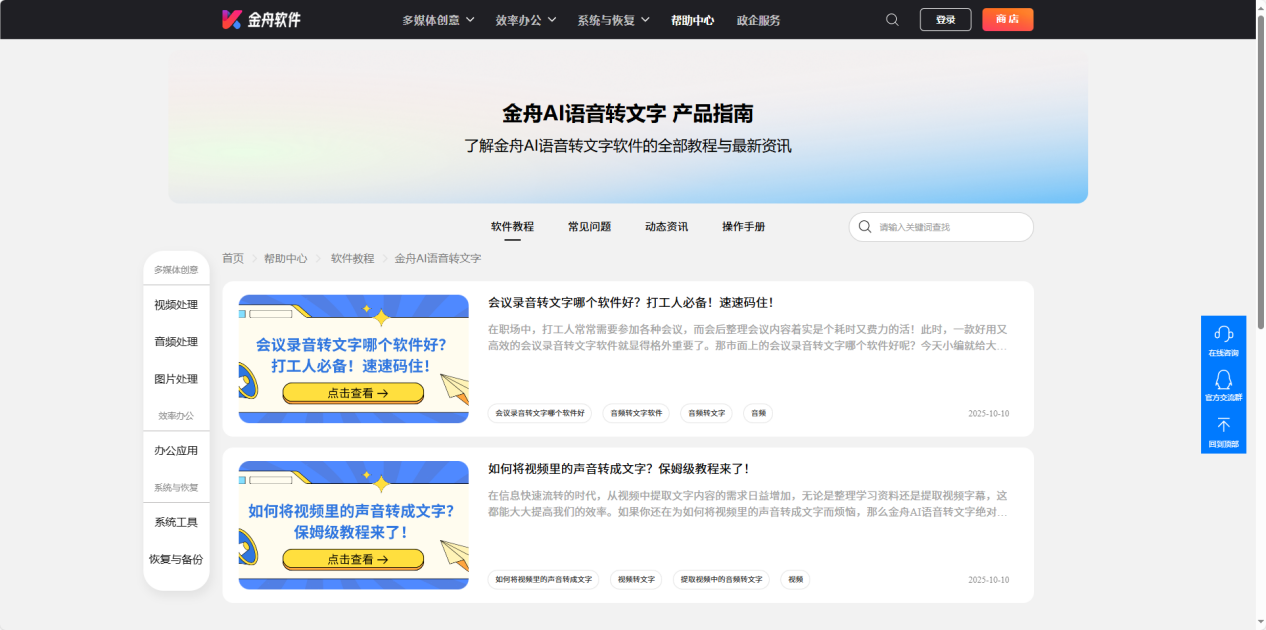This screenshot has width=1266, height=630.
Task: Click the 视频转文字 tag
Action: tap(636, 579)
